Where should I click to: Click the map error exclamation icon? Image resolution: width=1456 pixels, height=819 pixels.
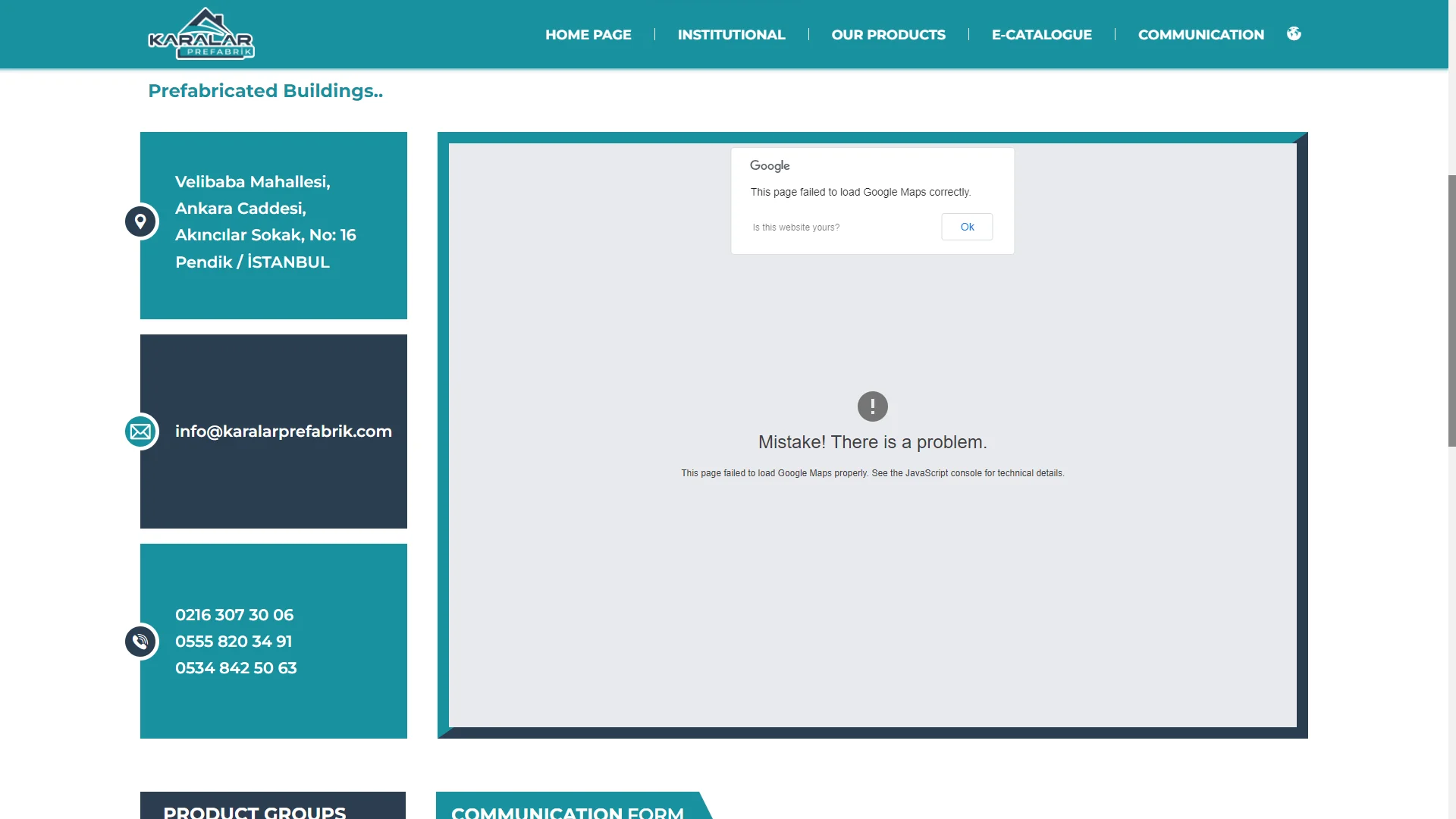point(872,406)
